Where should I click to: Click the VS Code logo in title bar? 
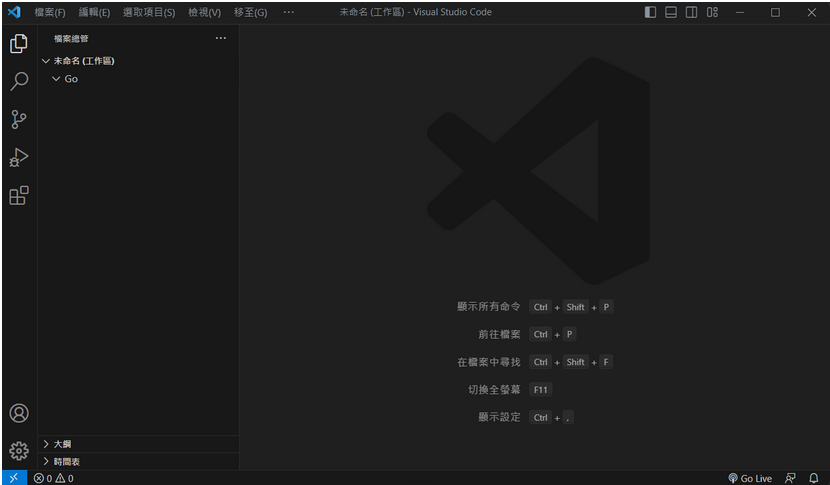pyautogui.click(x=14, y=12)
